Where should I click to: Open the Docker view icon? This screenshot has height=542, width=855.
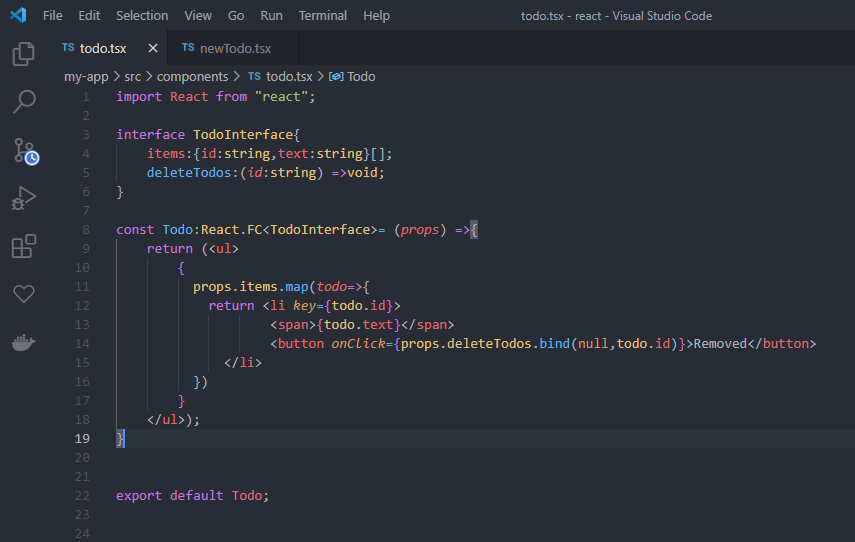[24, 342]
